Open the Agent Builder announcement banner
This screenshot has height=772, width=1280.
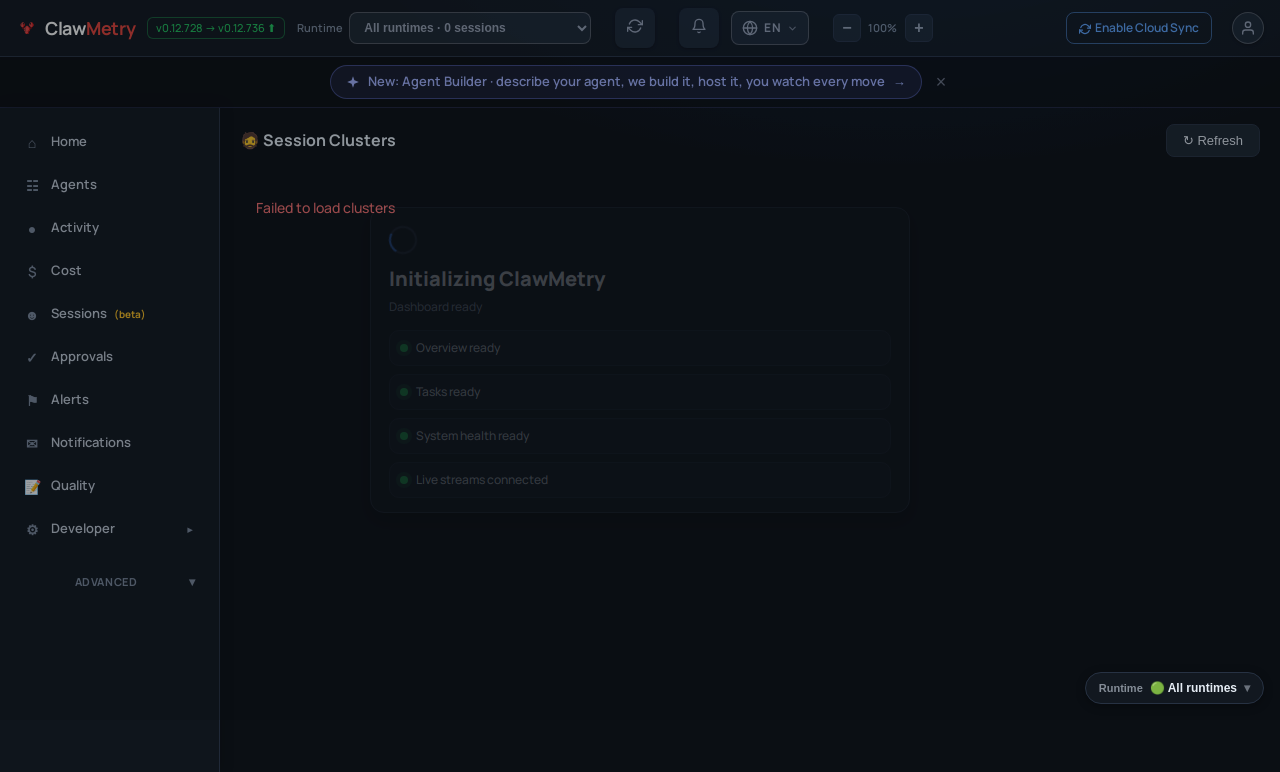[626, 82]
